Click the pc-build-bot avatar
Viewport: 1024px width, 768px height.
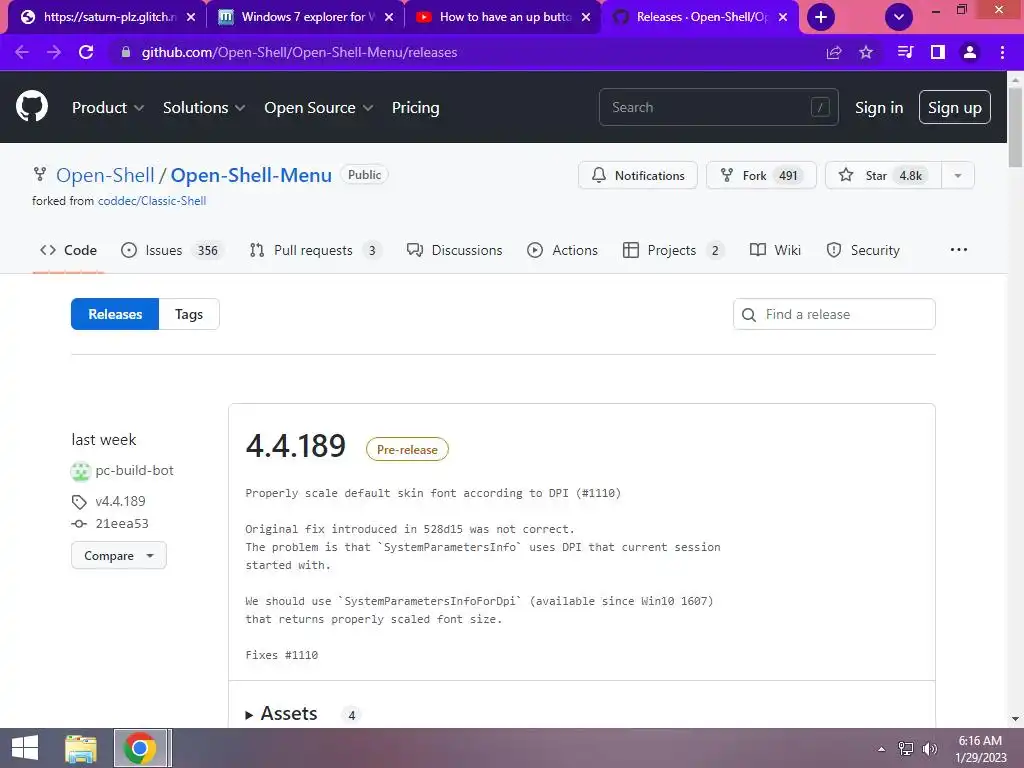[x=80, y=471]
